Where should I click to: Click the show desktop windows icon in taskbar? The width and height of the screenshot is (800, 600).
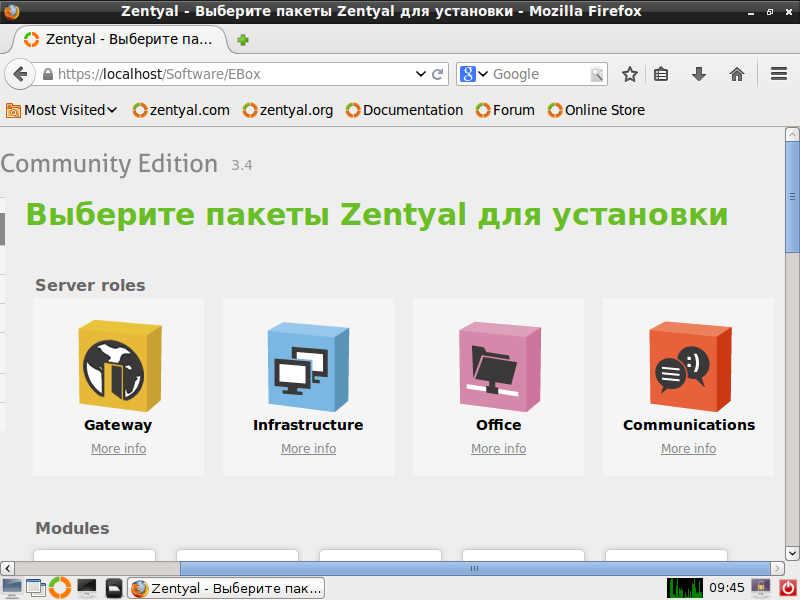click(x=35, y=588)
